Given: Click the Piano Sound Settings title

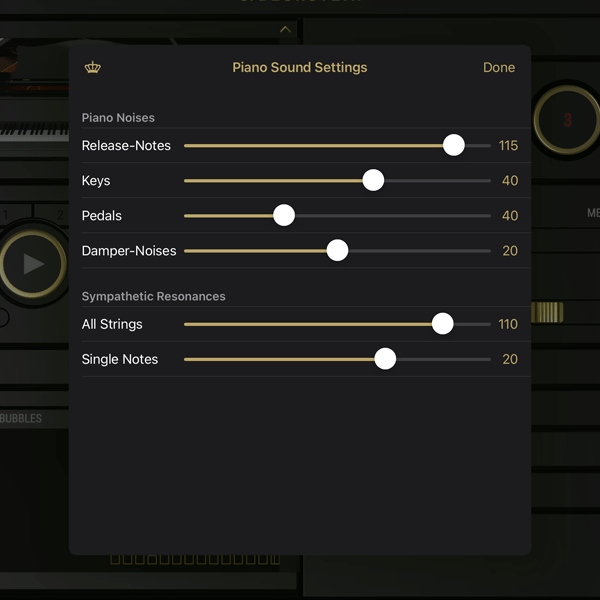Looking at the screenshot, I should click(x=300, y=67).
